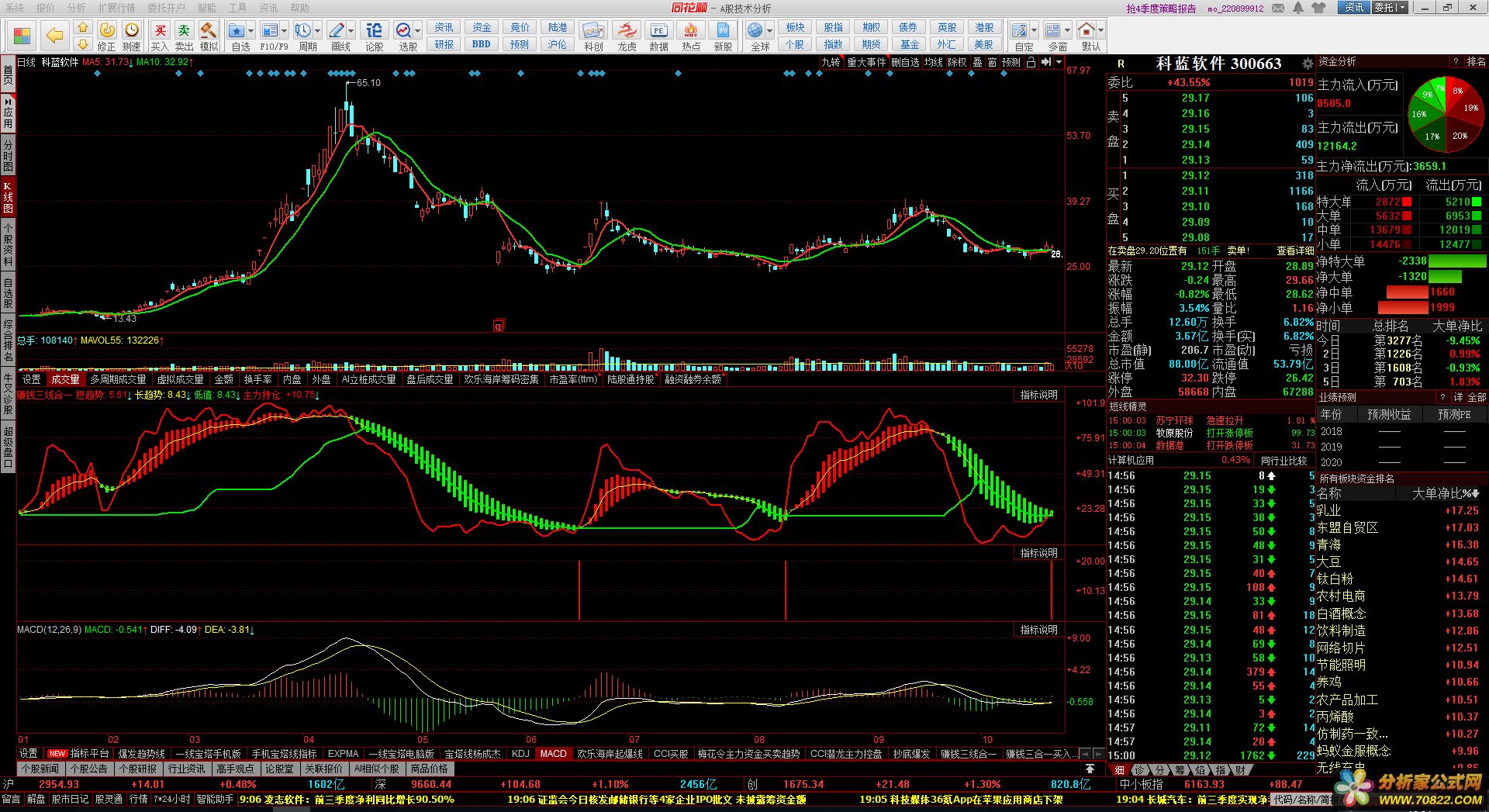Viewport: 1489px width, 812px height.
Task: Open the mail envelope icon in title bar
Action: (1279, 8)
